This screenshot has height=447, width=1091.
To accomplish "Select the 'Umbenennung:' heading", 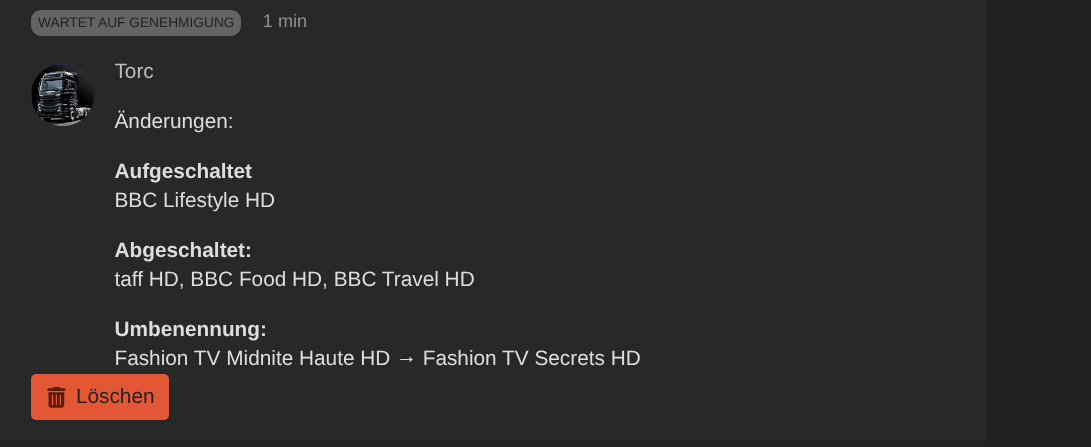I will 190,329.
